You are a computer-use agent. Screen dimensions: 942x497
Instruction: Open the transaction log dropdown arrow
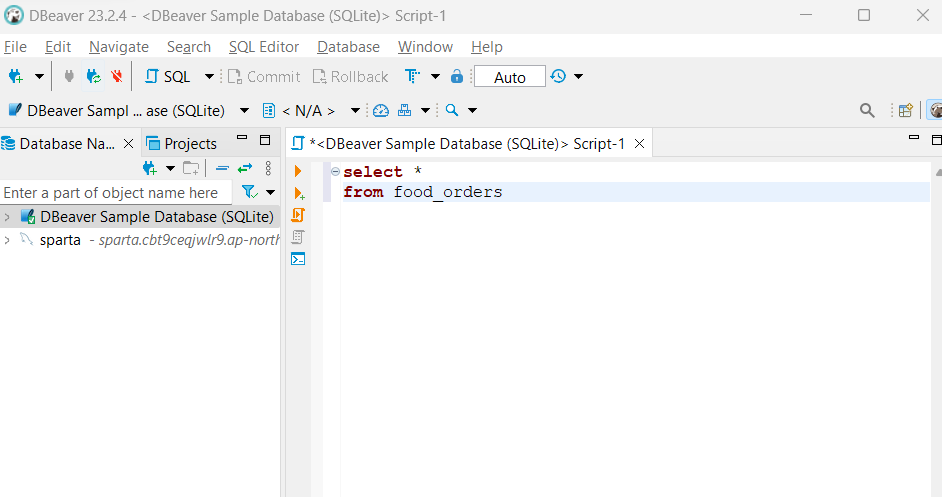click(579, 76)
